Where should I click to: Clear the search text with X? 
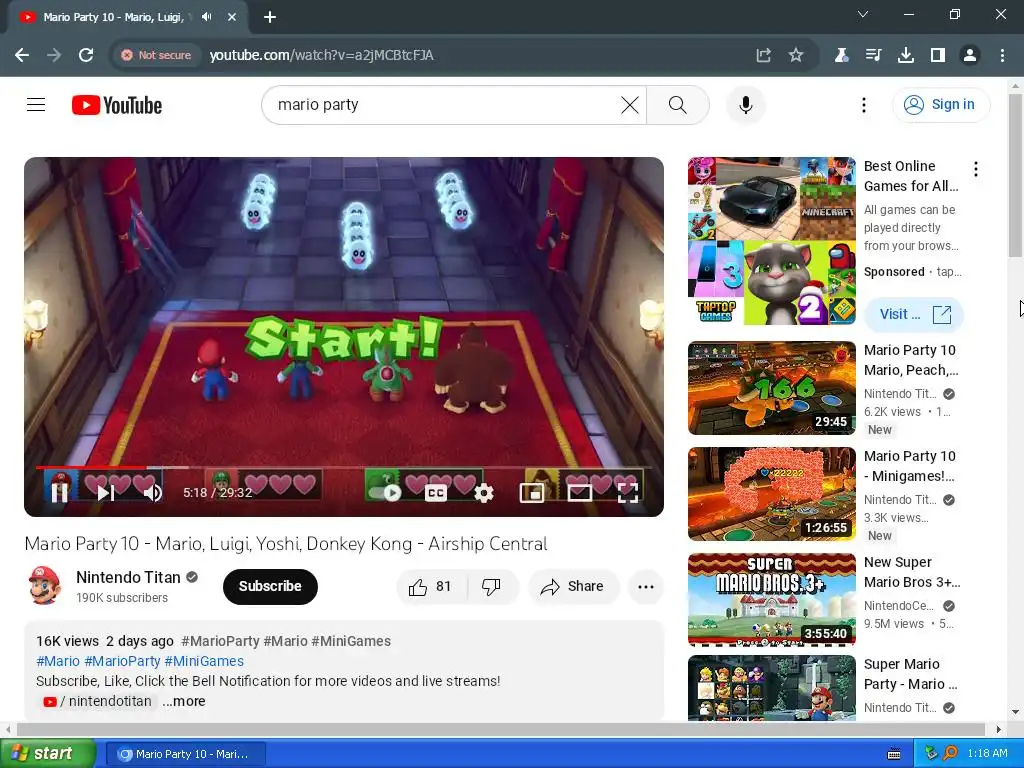(x=630, y=104)
